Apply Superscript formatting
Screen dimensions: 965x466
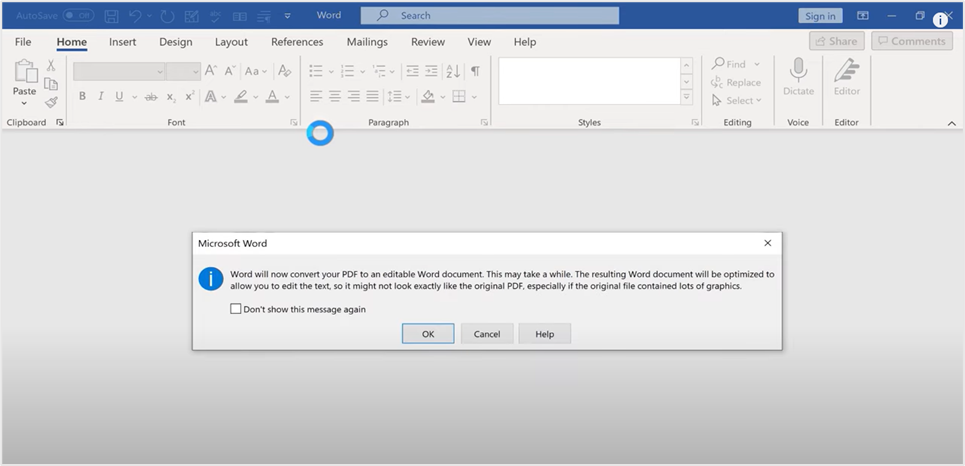pos(190,96)
